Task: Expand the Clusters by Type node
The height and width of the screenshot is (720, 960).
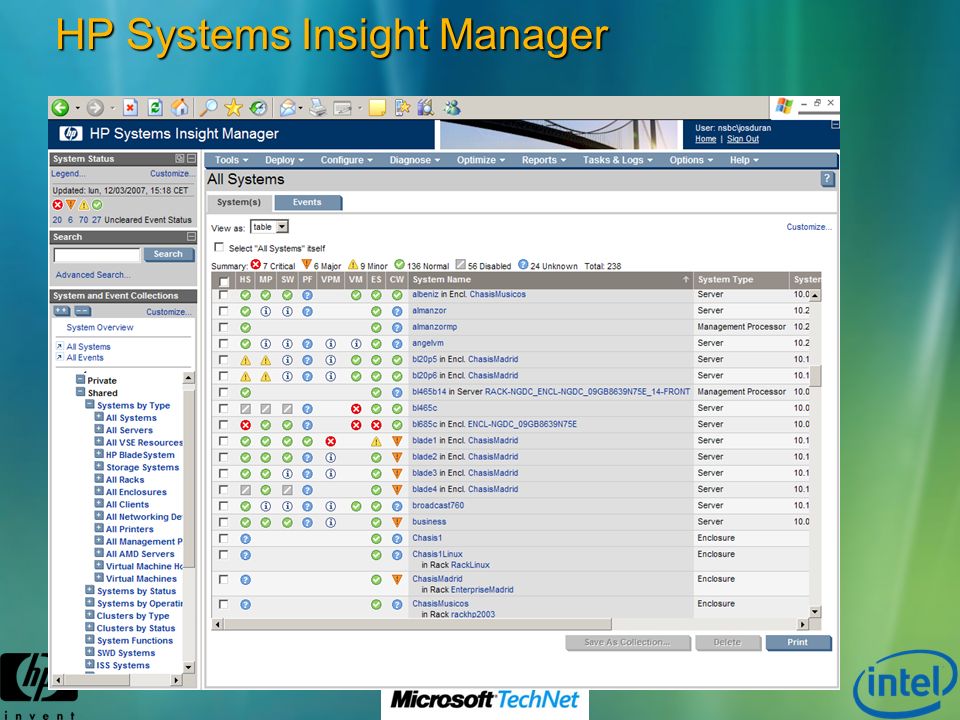Action: (89, 615)
